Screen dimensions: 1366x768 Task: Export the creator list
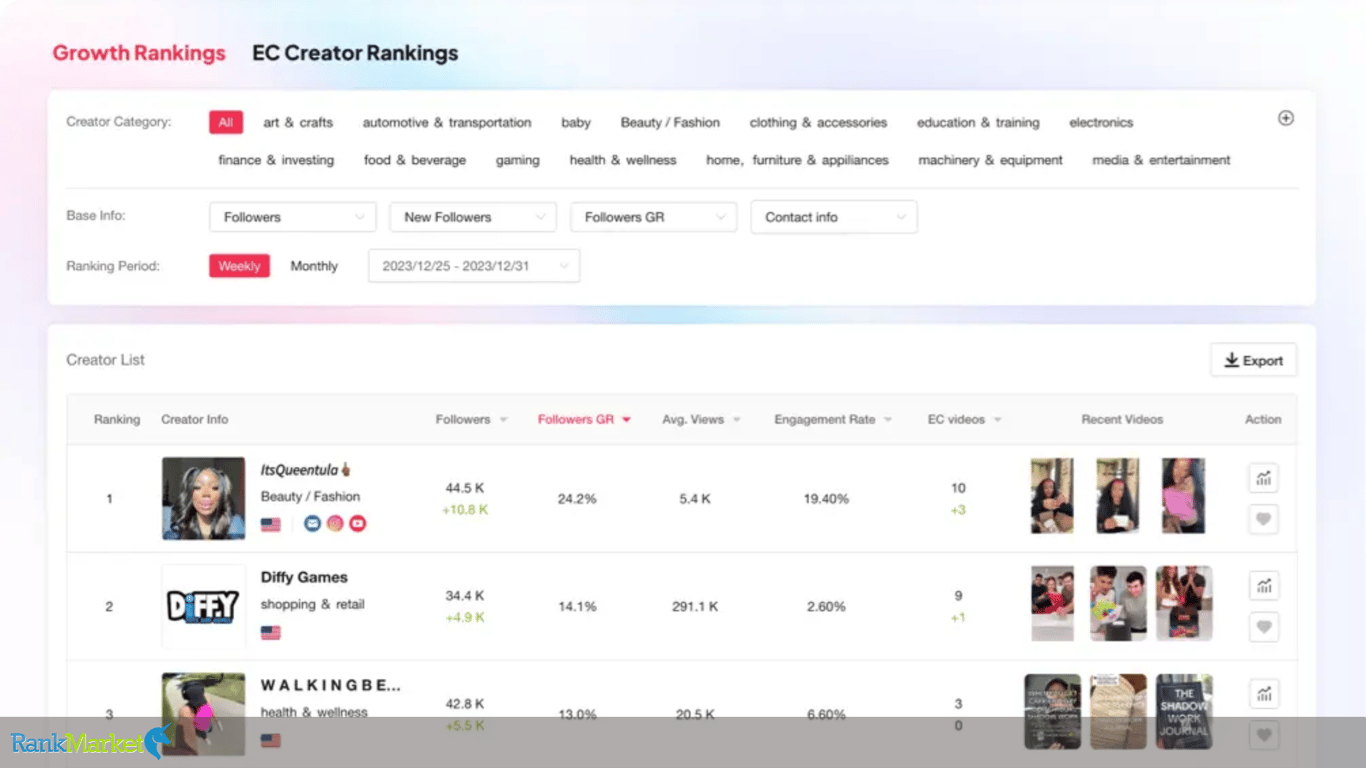pyautogui.click(x=1254, y=360)
